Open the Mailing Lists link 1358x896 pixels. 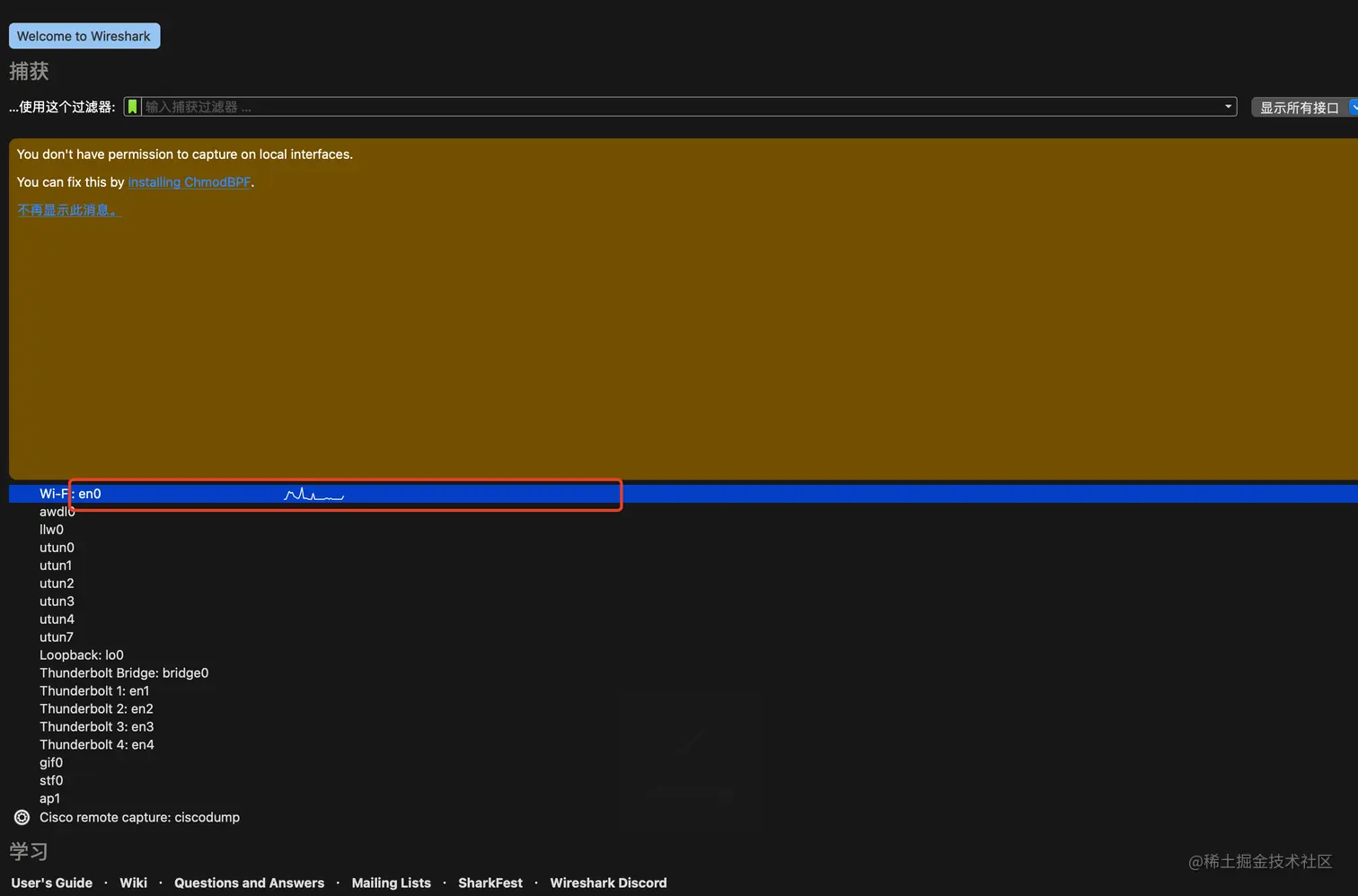pos(391,883)
